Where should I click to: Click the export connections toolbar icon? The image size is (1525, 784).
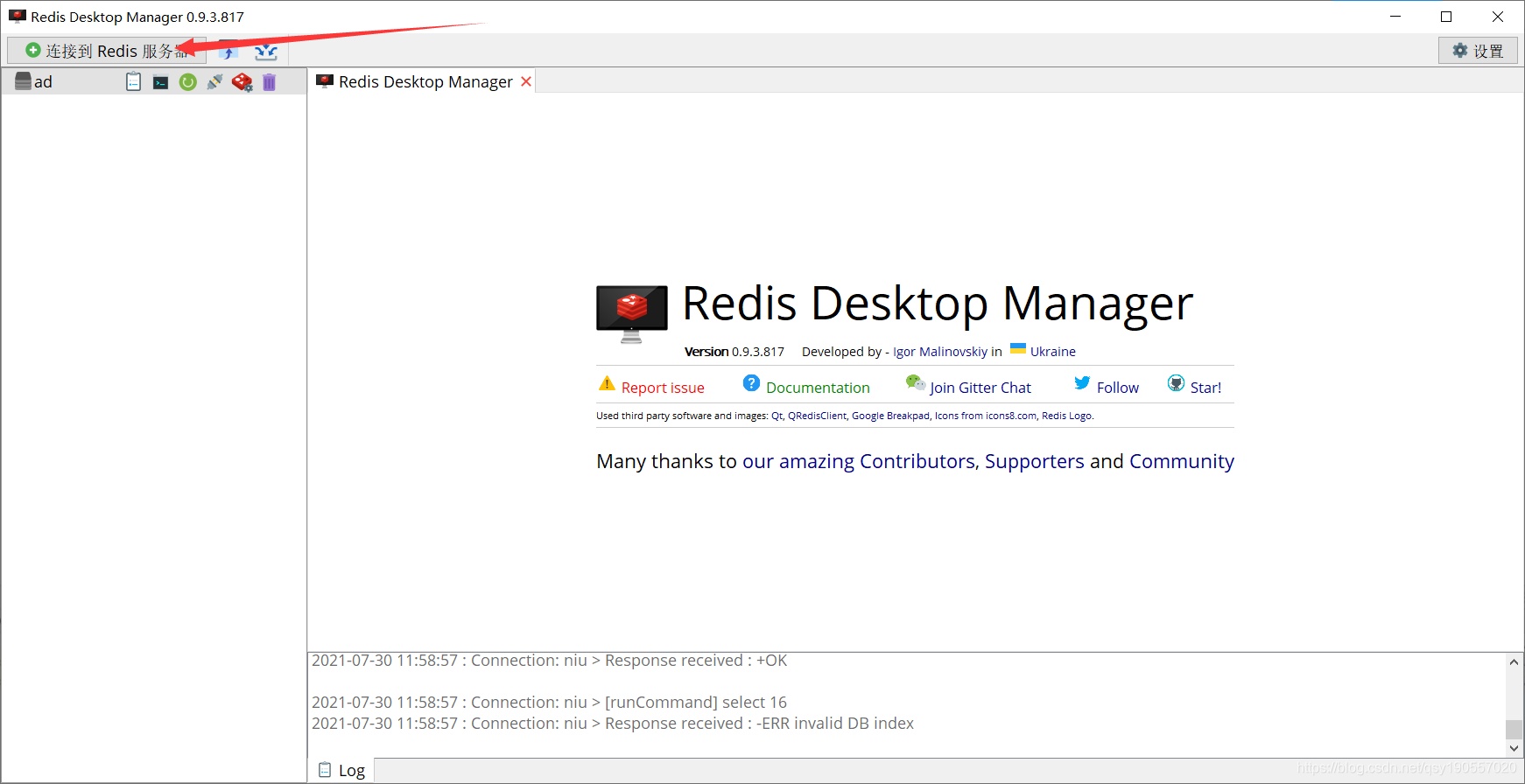pos(266,52)
